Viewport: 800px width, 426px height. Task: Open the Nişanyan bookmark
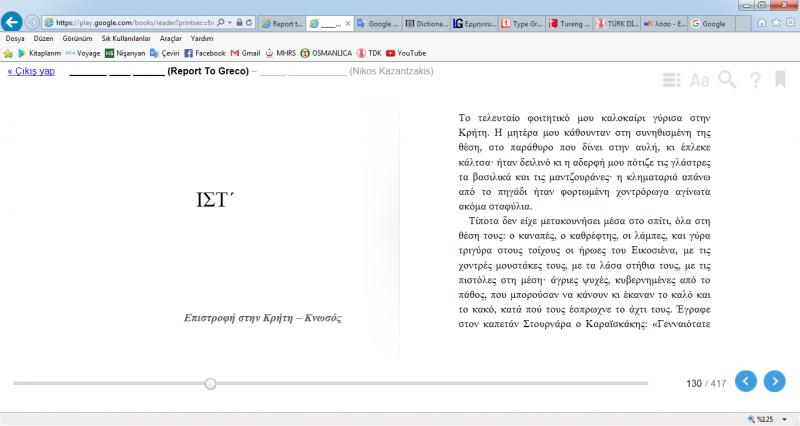coord(125,53)
